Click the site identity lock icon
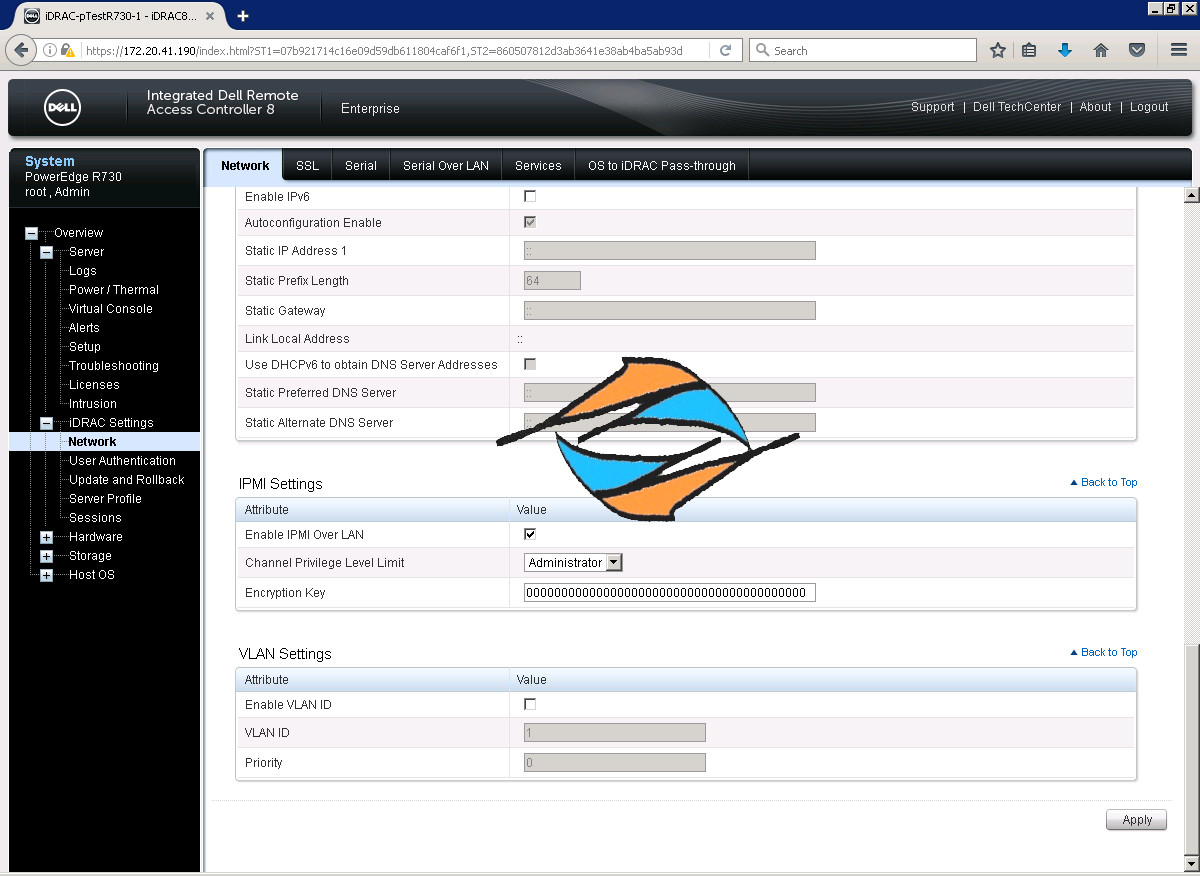The height and width of the screenshot is (876, 1200). (x=67, y=50)
